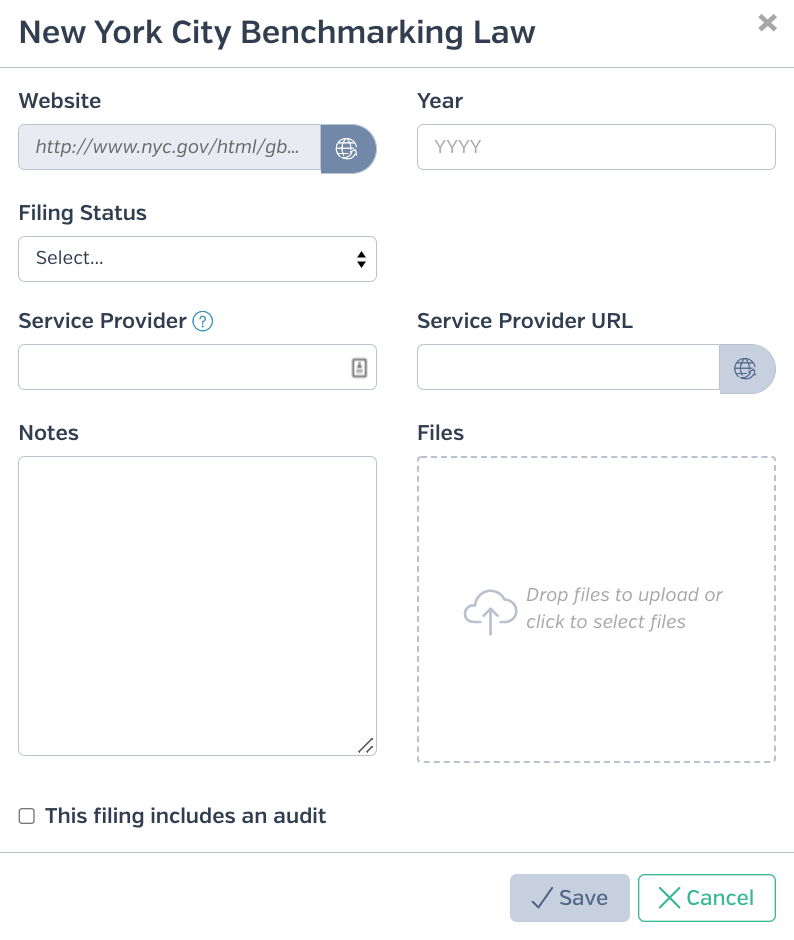
Task: Click contact card icon in Service Provider field
Action: coord(359,367)
